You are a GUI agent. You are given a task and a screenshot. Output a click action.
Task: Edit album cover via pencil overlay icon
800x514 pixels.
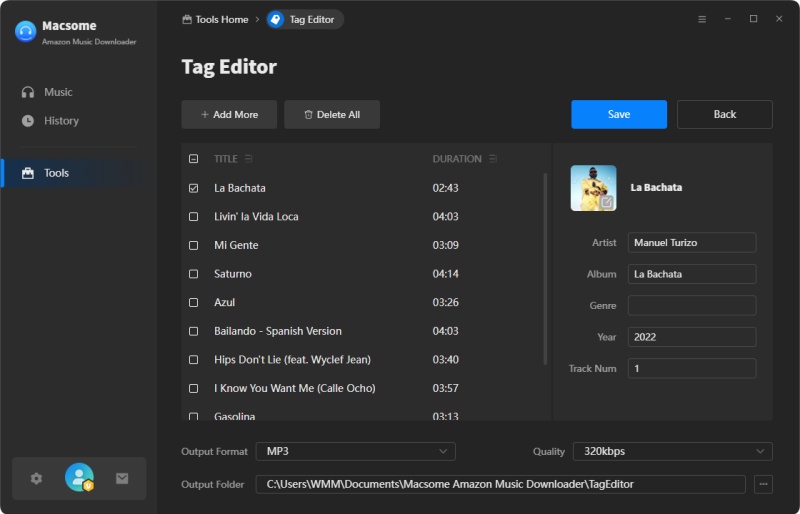(x=606, y=202)
